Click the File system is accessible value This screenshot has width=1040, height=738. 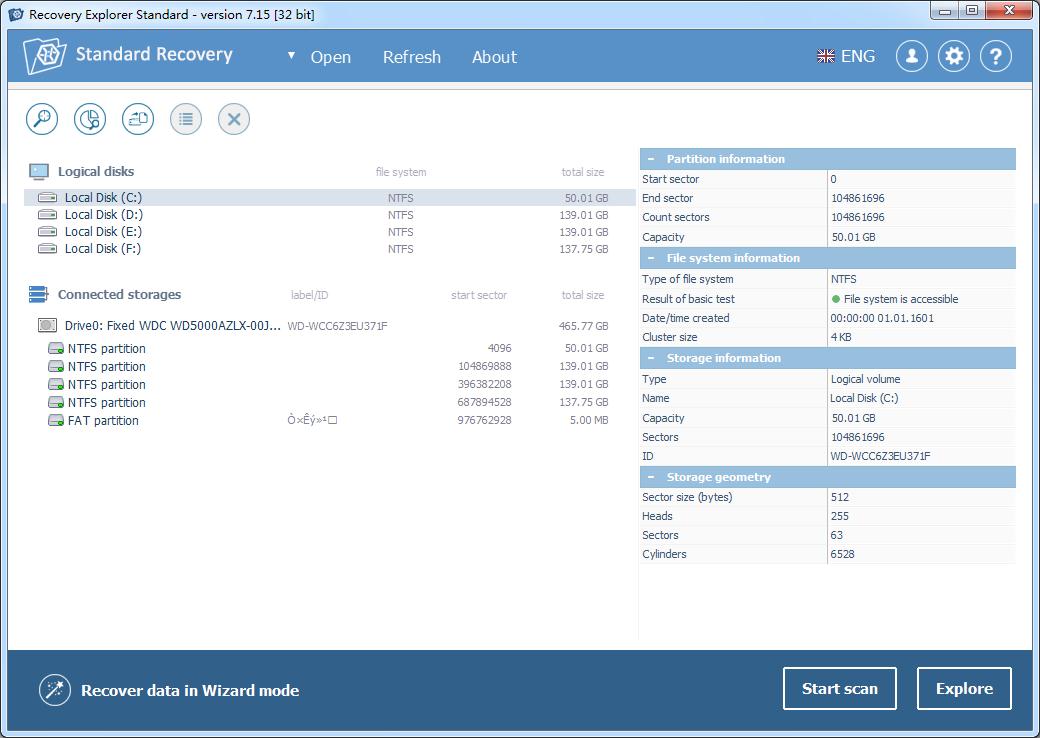[x=901, y=299]
